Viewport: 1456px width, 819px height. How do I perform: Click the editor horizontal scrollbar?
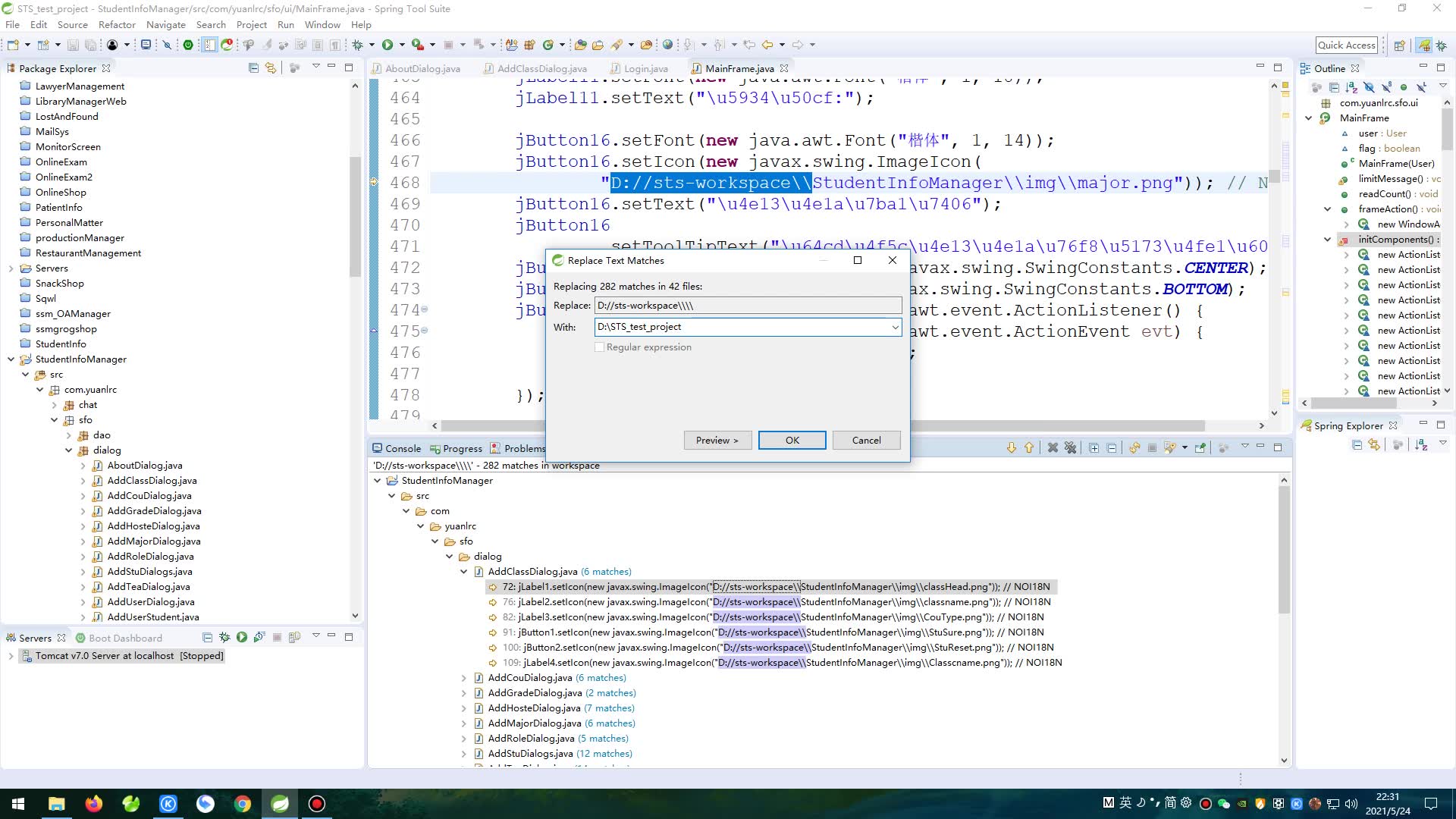pyautogui.click(x=823, y=425)
